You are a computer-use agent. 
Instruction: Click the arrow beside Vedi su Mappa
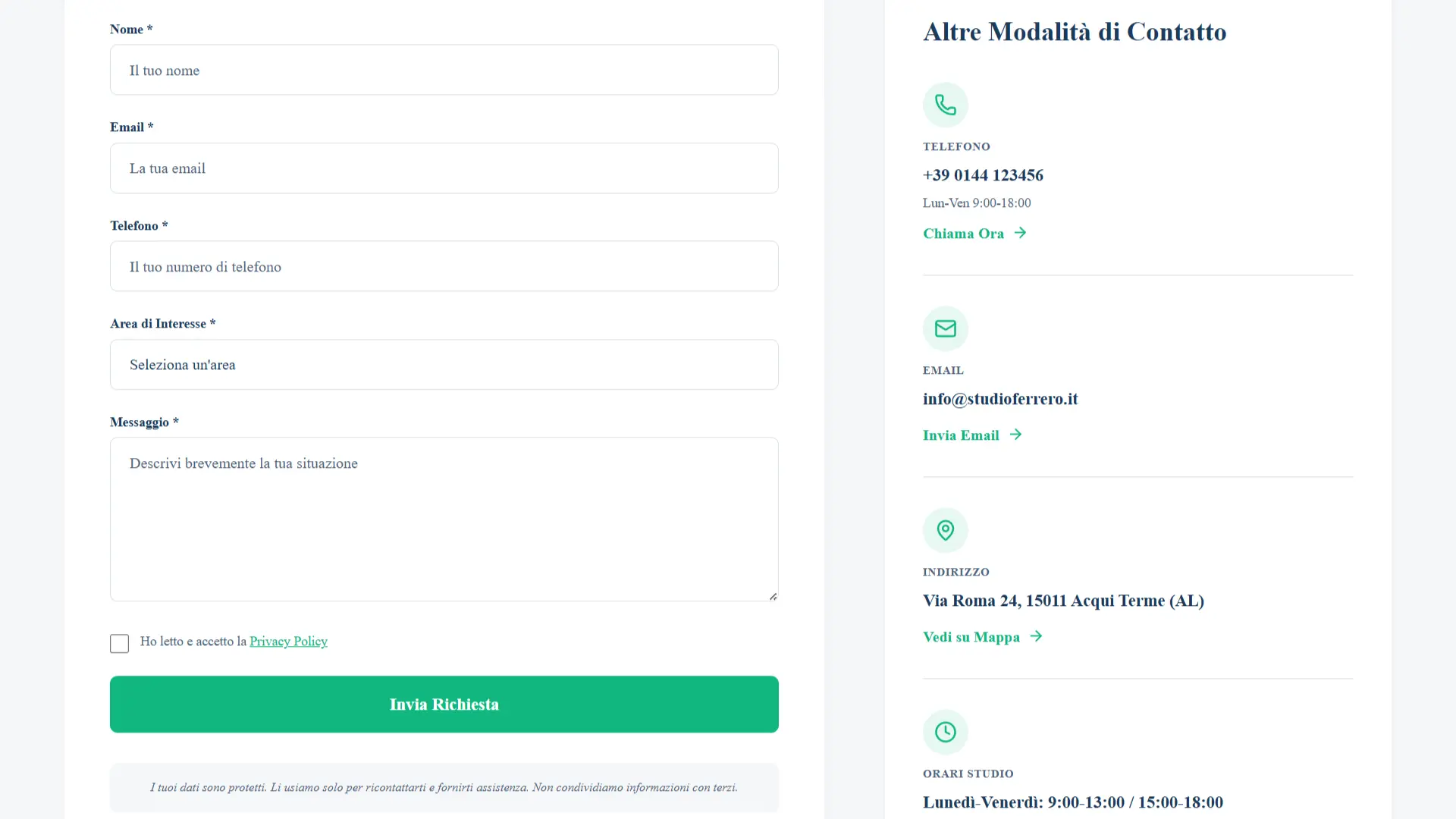point(1036,636)
